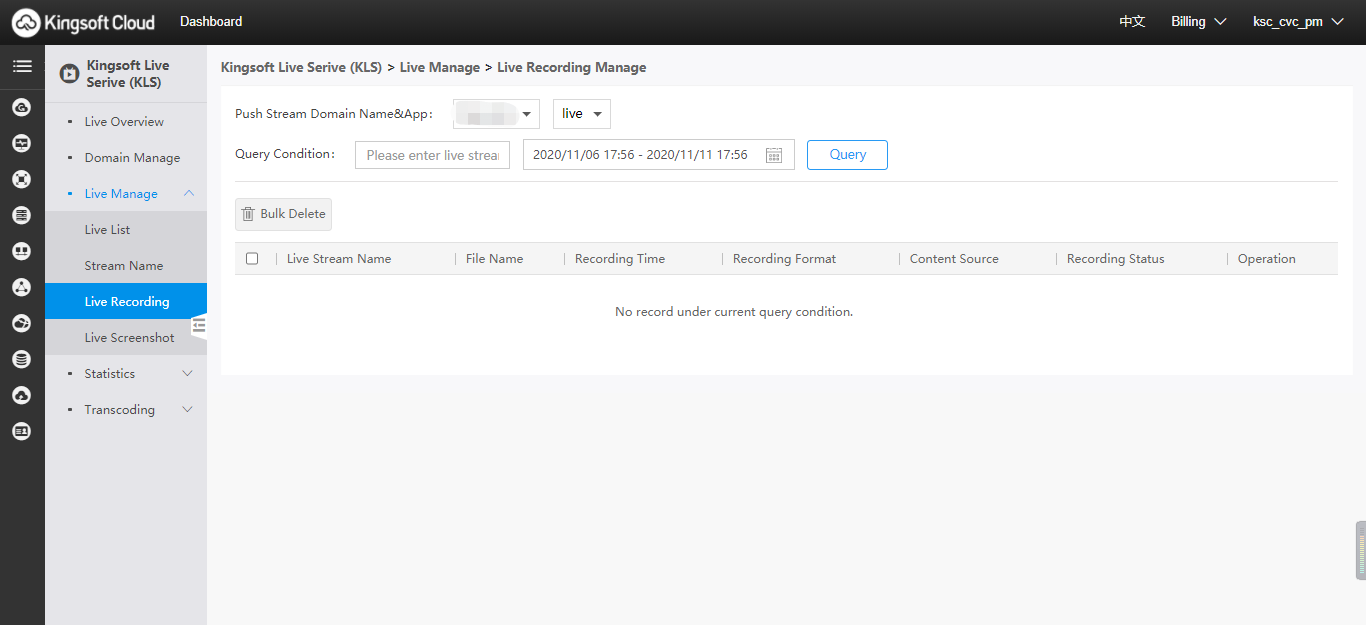Open the "live" app dropdown
Screen dimensions: 1366x625
point(582,114)
